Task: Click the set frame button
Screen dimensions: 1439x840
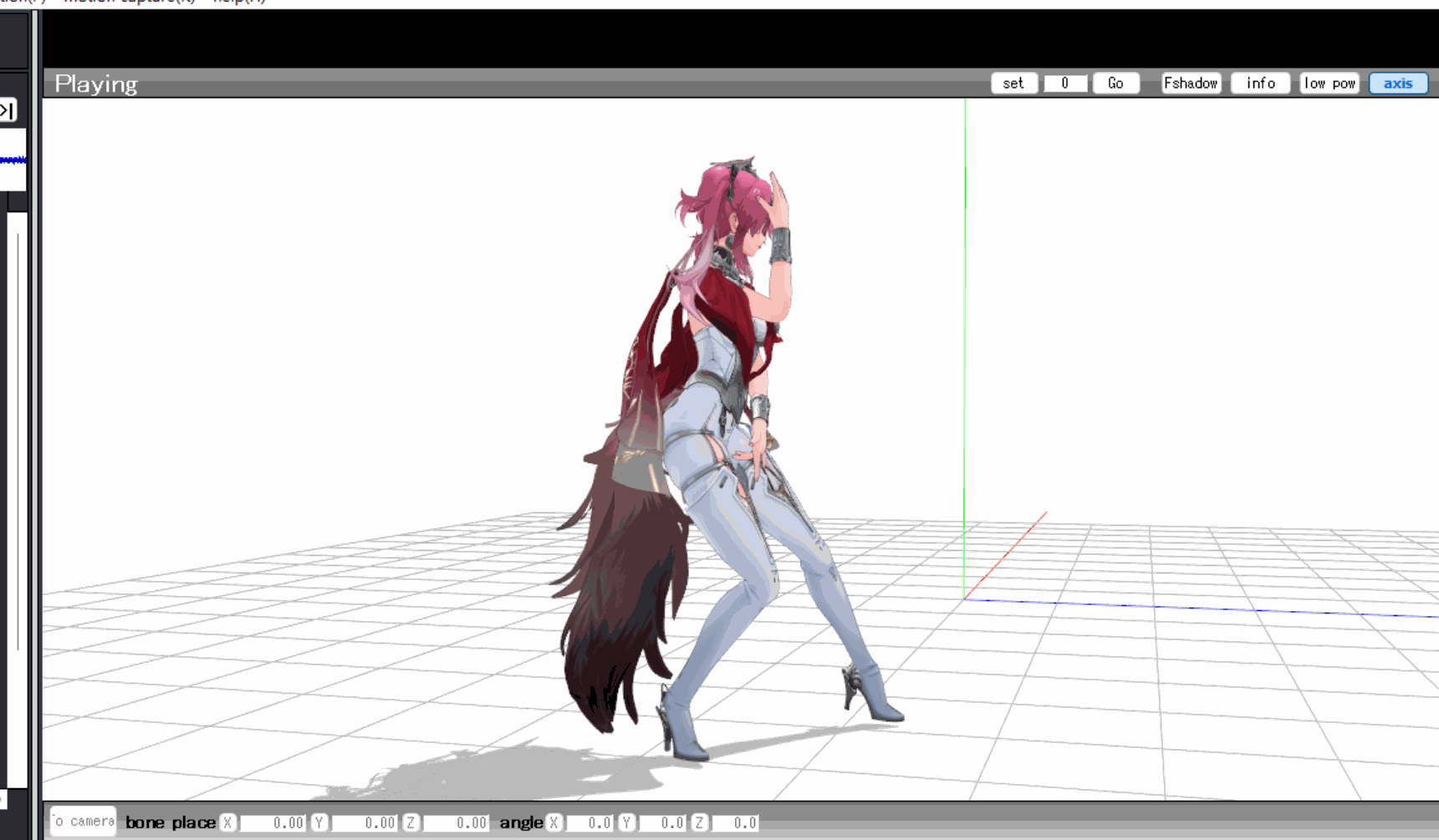Action: [1013, 84]
